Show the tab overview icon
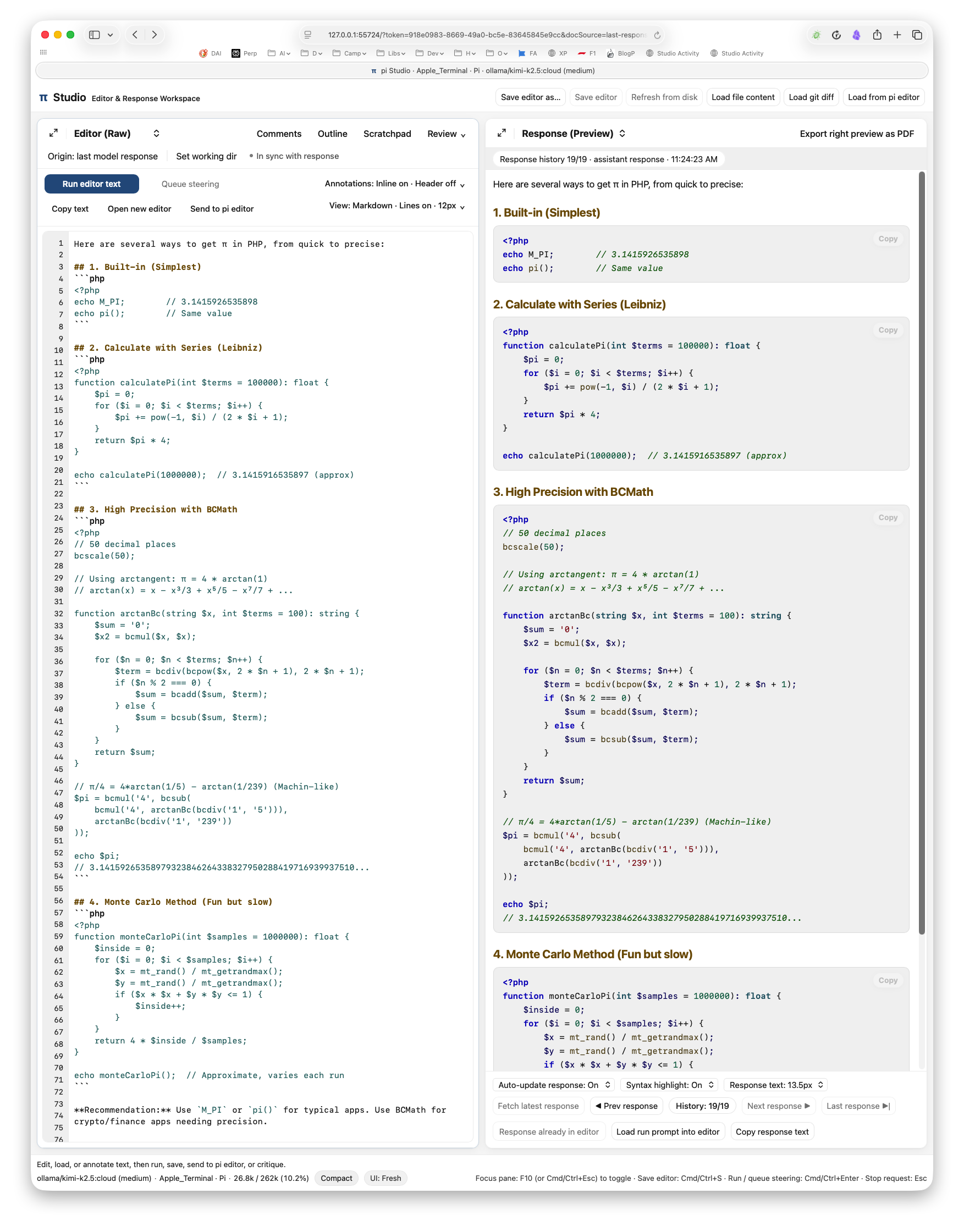This screenshot has width=964, height=1232. [917, 35]
